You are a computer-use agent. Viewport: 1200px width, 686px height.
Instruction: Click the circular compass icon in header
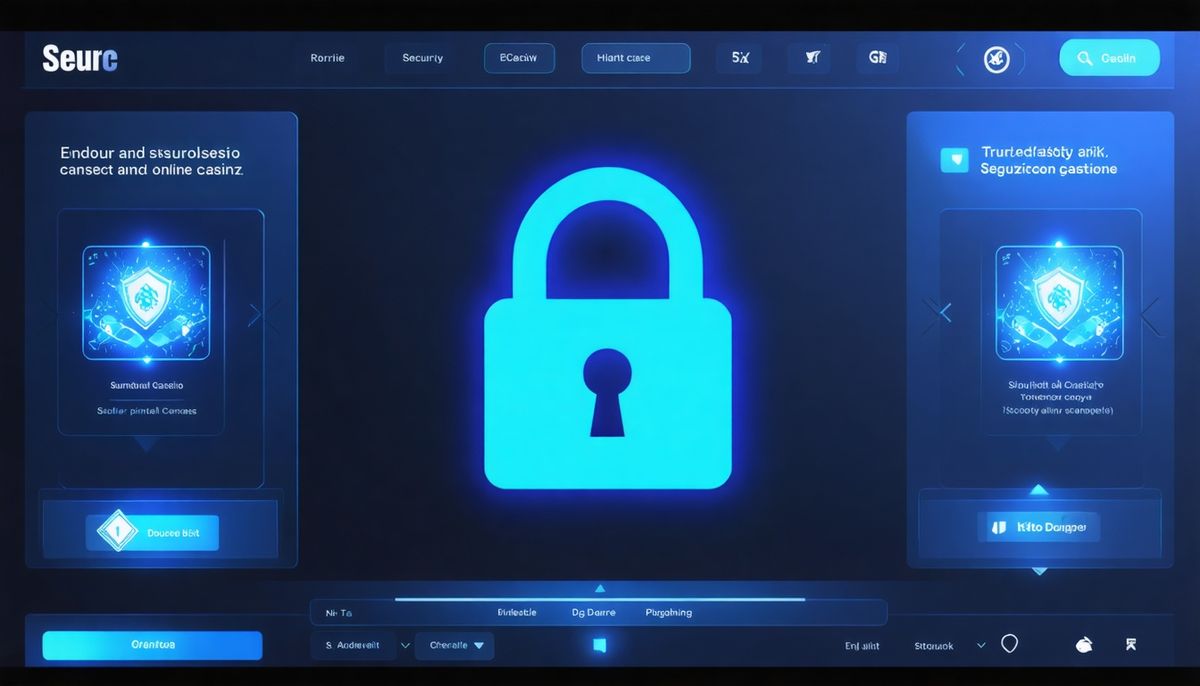[996, 59]
